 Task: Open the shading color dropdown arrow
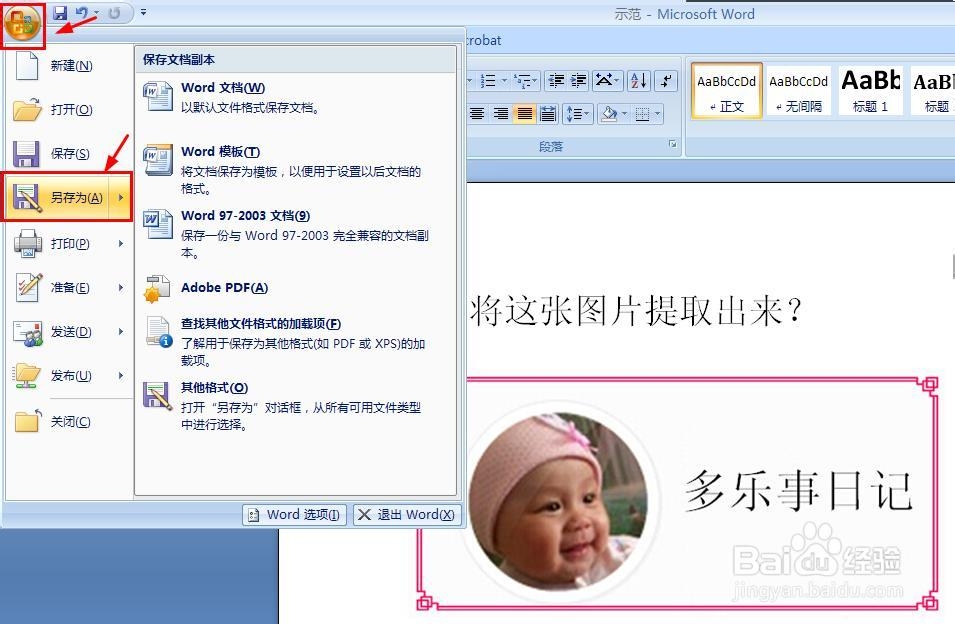(625, 114)
